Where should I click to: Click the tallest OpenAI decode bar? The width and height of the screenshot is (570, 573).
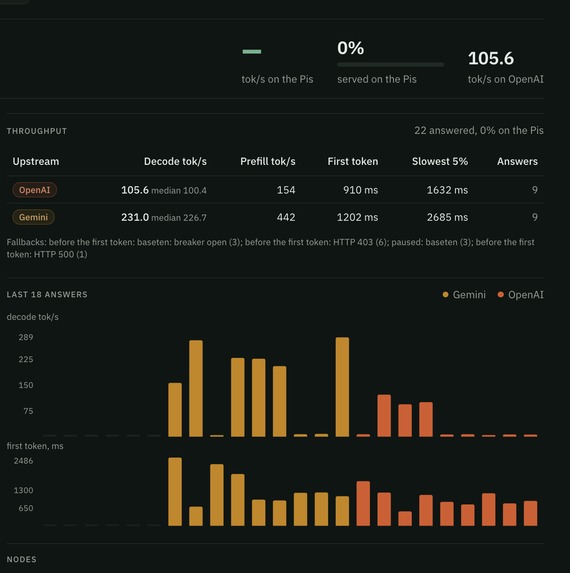coord(384,416)
